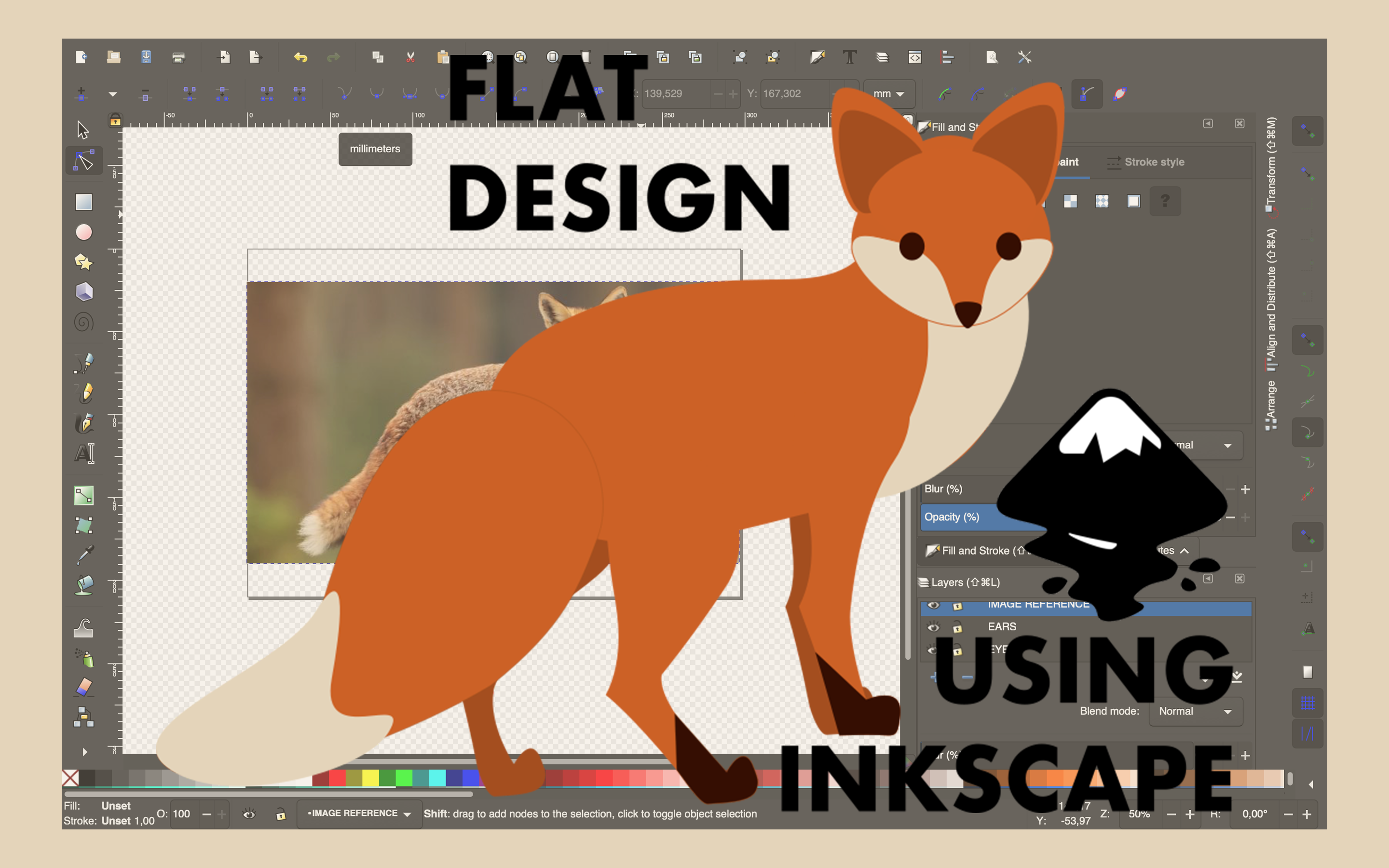Image resolution: width=1389 pixels, height=868 pixels.
Task: Toggle the lock guides icon at ruler corner
Action: [x=115, y=120]
